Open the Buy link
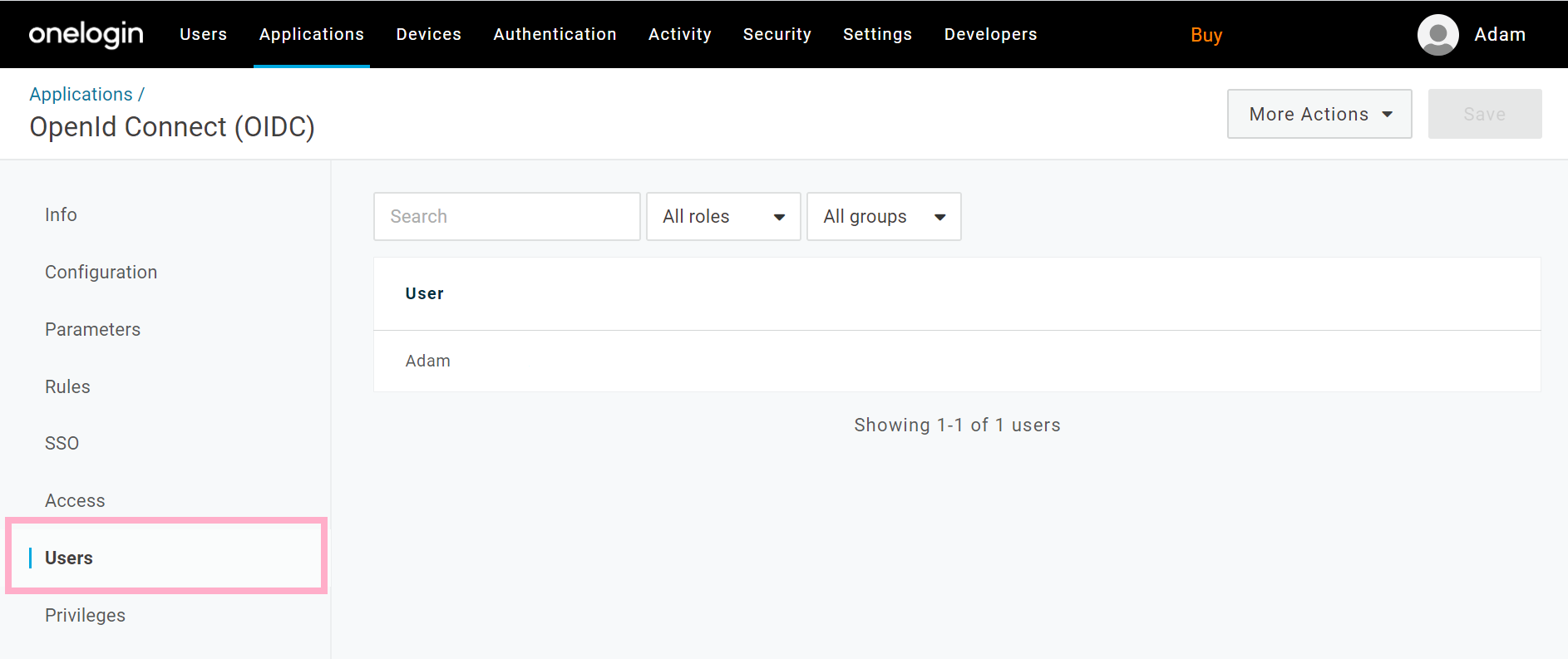This screenshot has width=1568, height=659. [x=1206, y=35]
